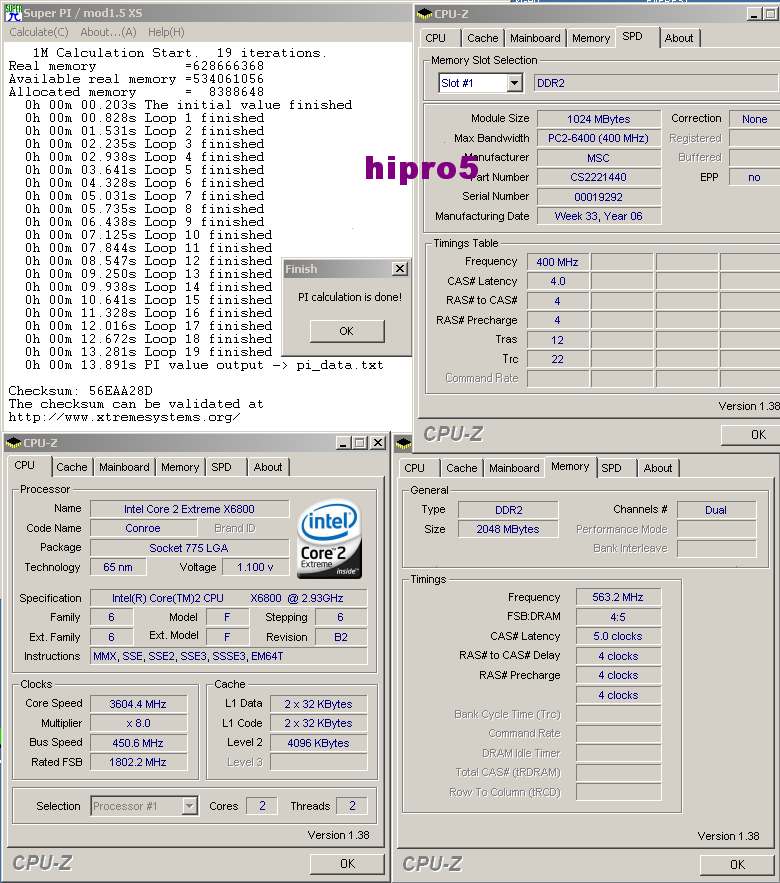
Task: Open About tab in Memory window
Action: click(x=658, y=469)
